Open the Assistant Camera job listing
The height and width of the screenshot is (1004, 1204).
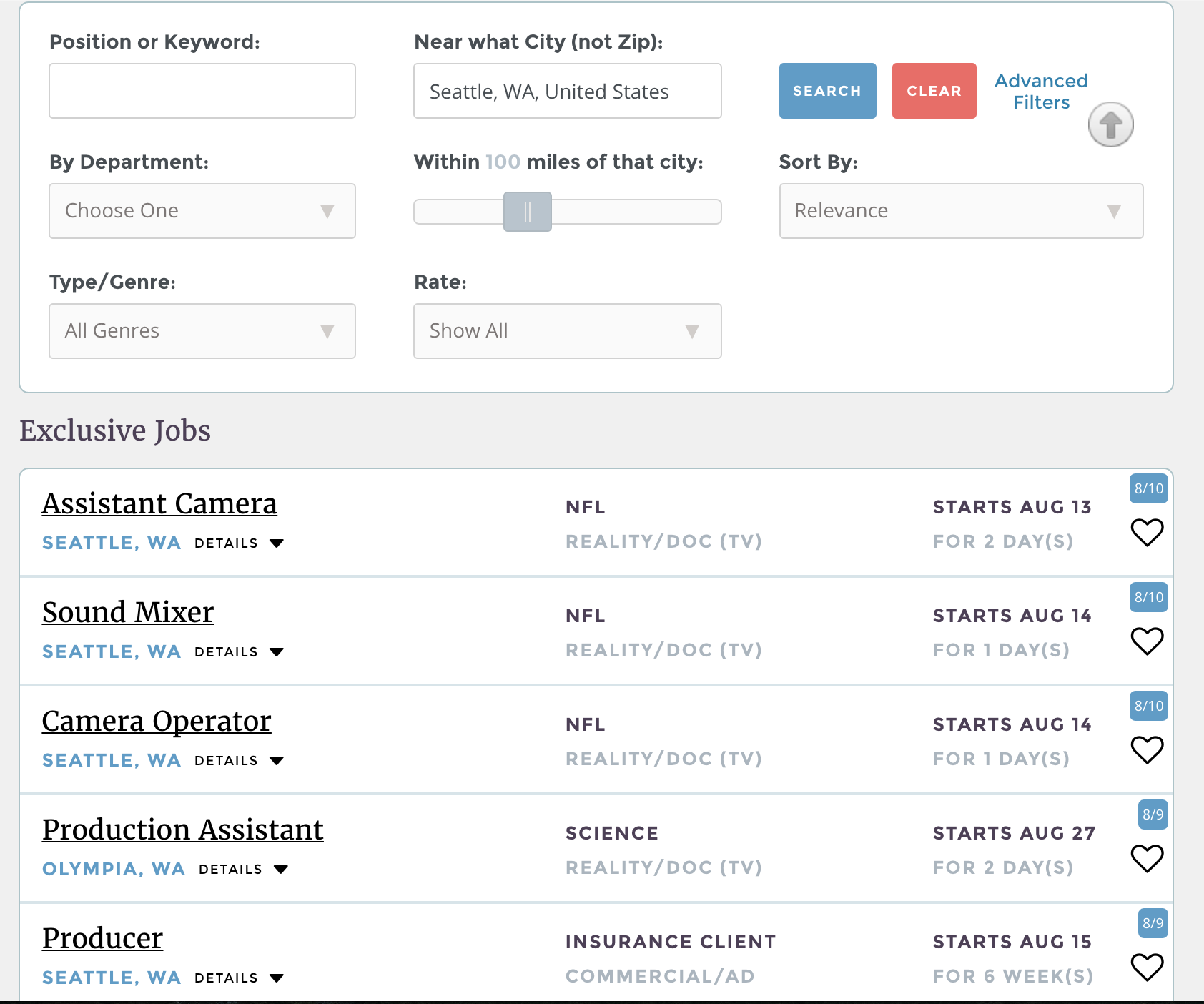[159, 503]
